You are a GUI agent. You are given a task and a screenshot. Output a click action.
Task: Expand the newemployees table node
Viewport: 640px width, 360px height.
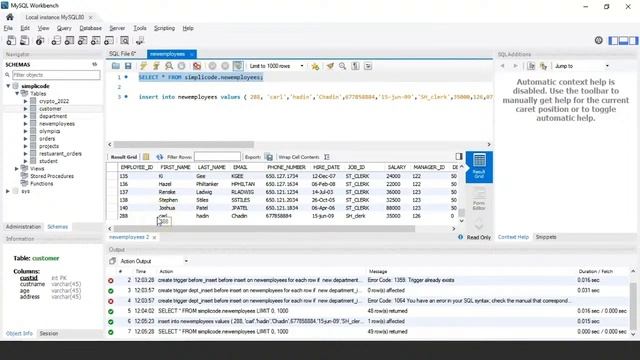pyautogui.click(x=25, y=124)
